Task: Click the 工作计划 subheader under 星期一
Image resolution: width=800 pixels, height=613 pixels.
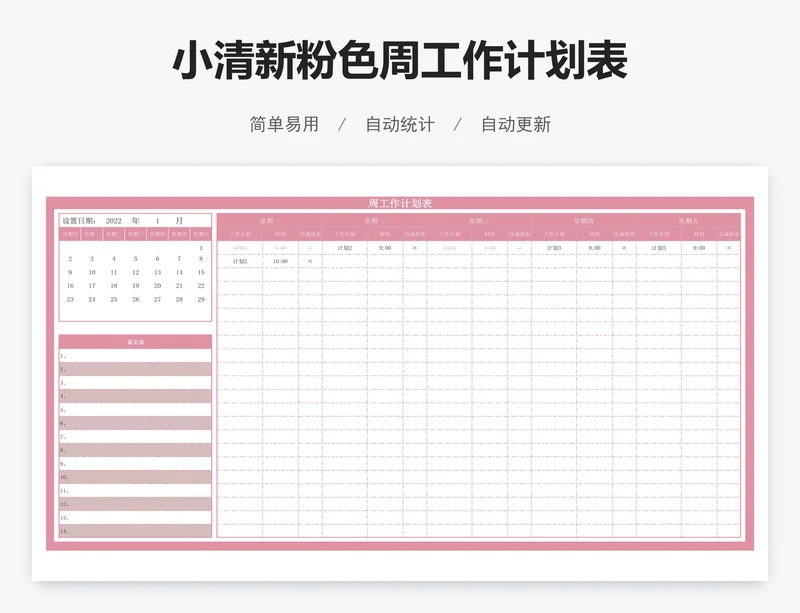Action: click(x=240, y=234)
